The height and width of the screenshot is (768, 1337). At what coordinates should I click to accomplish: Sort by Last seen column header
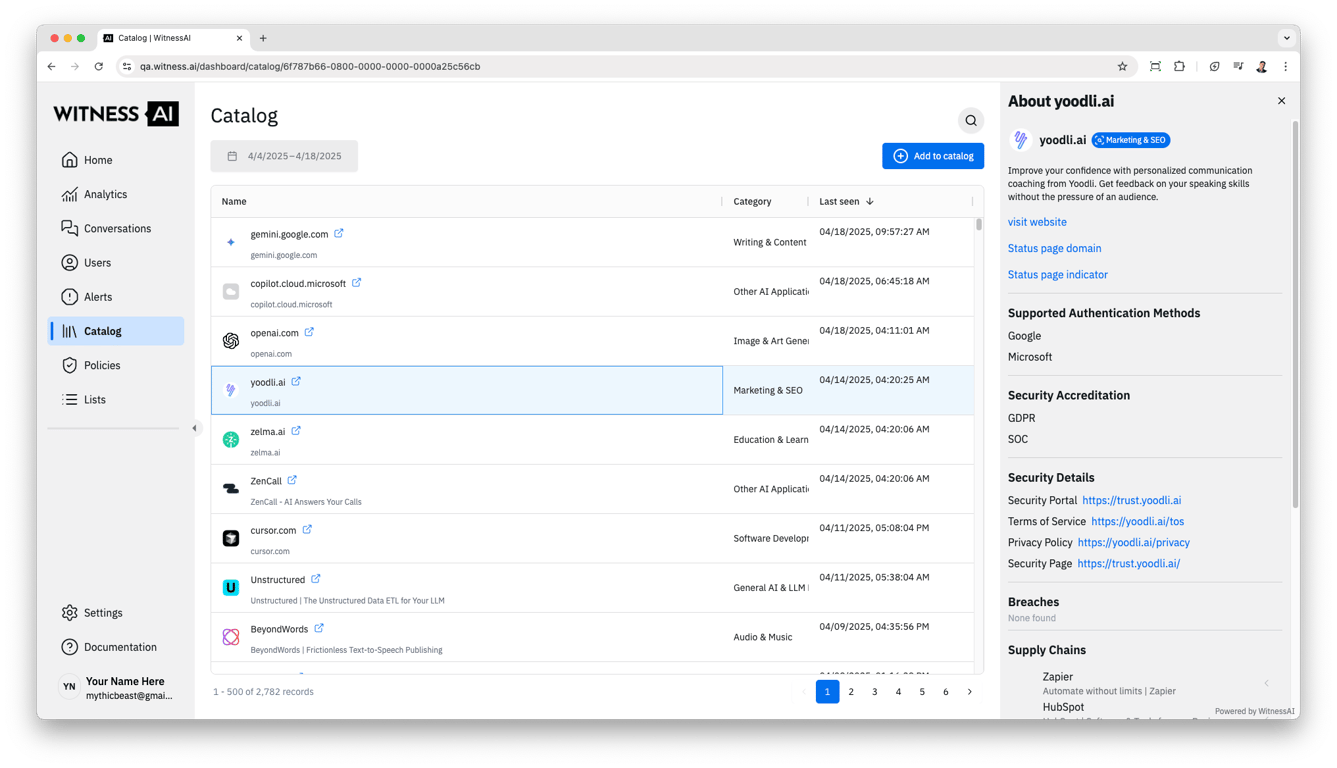pos(846,202)
